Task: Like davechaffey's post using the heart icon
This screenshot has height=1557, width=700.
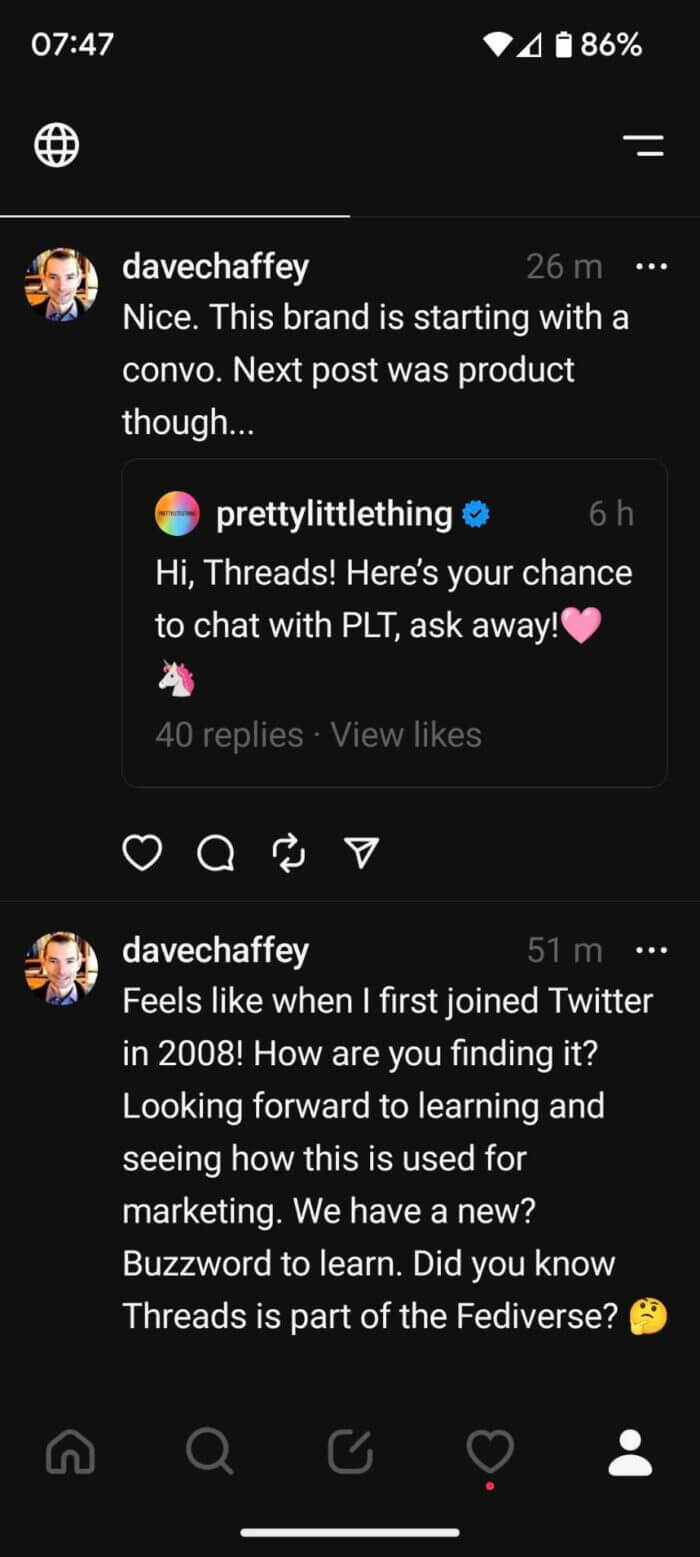Action: [141, 852]
